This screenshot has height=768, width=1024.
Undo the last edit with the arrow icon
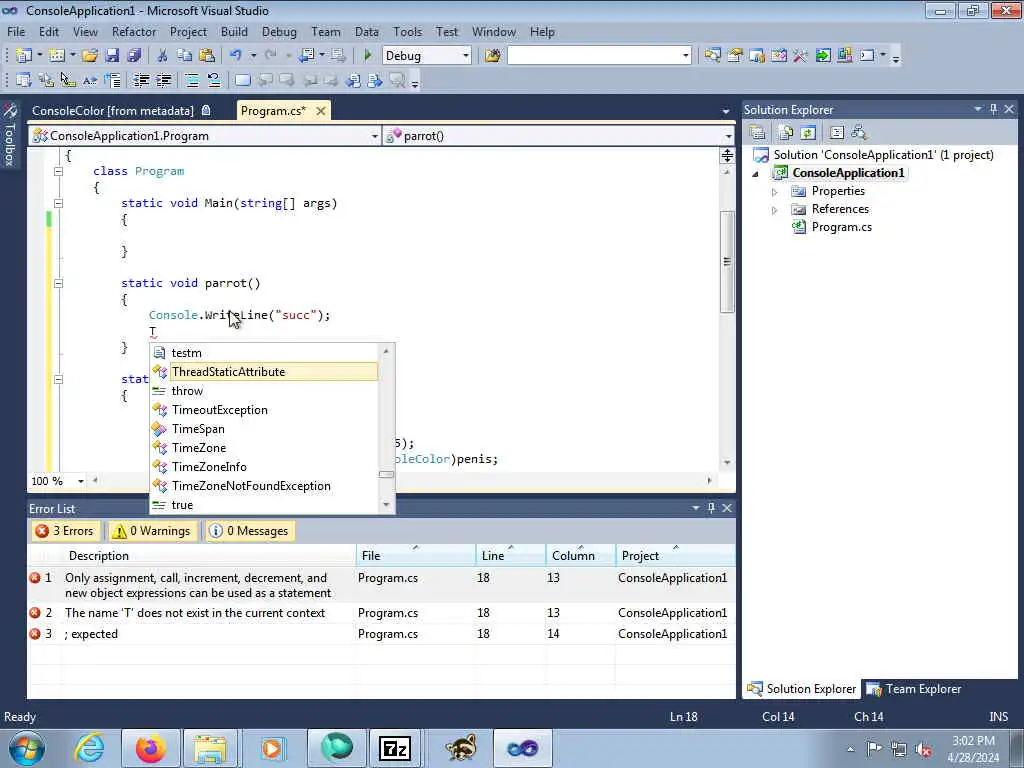pos(236,56)
